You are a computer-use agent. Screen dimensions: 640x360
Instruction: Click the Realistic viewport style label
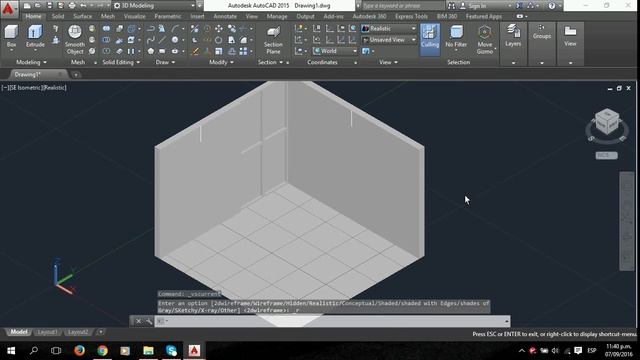coord(54,88)
